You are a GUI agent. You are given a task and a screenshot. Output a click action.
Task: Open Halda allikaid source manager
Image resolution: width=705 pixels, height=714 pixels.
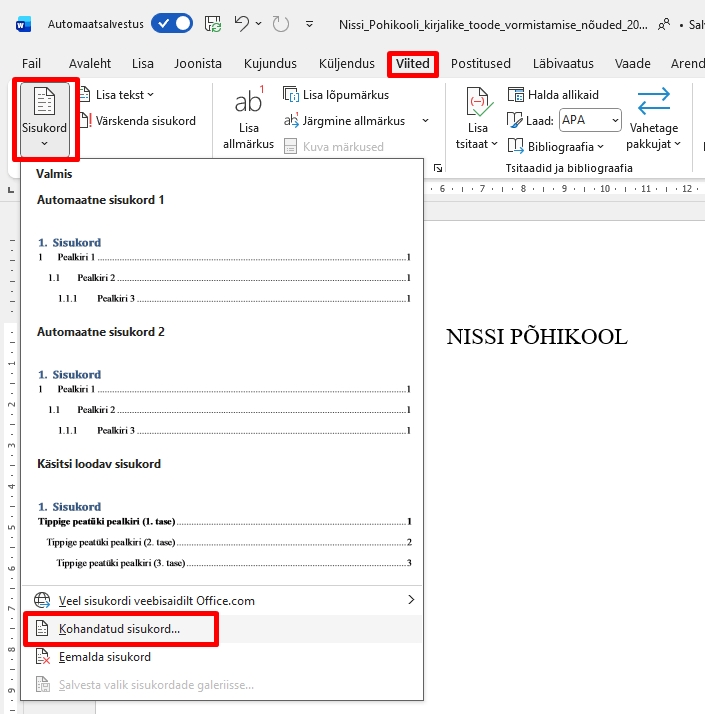(x=553, y=95)
